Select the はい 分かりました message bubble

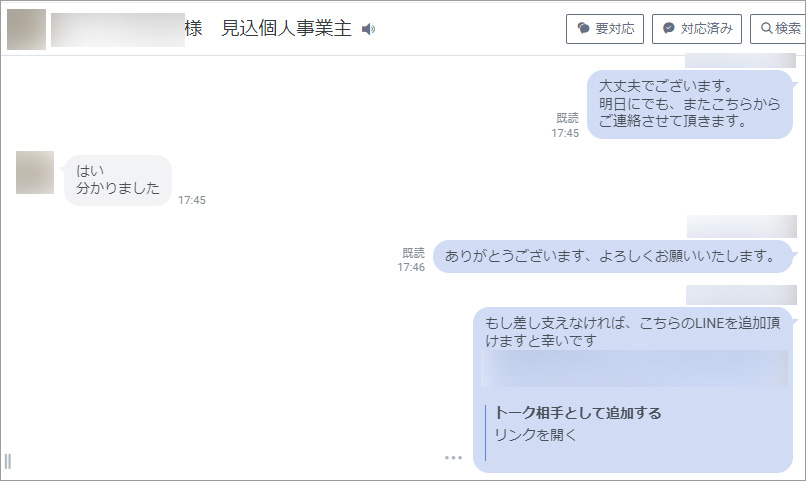pos(117,180)
